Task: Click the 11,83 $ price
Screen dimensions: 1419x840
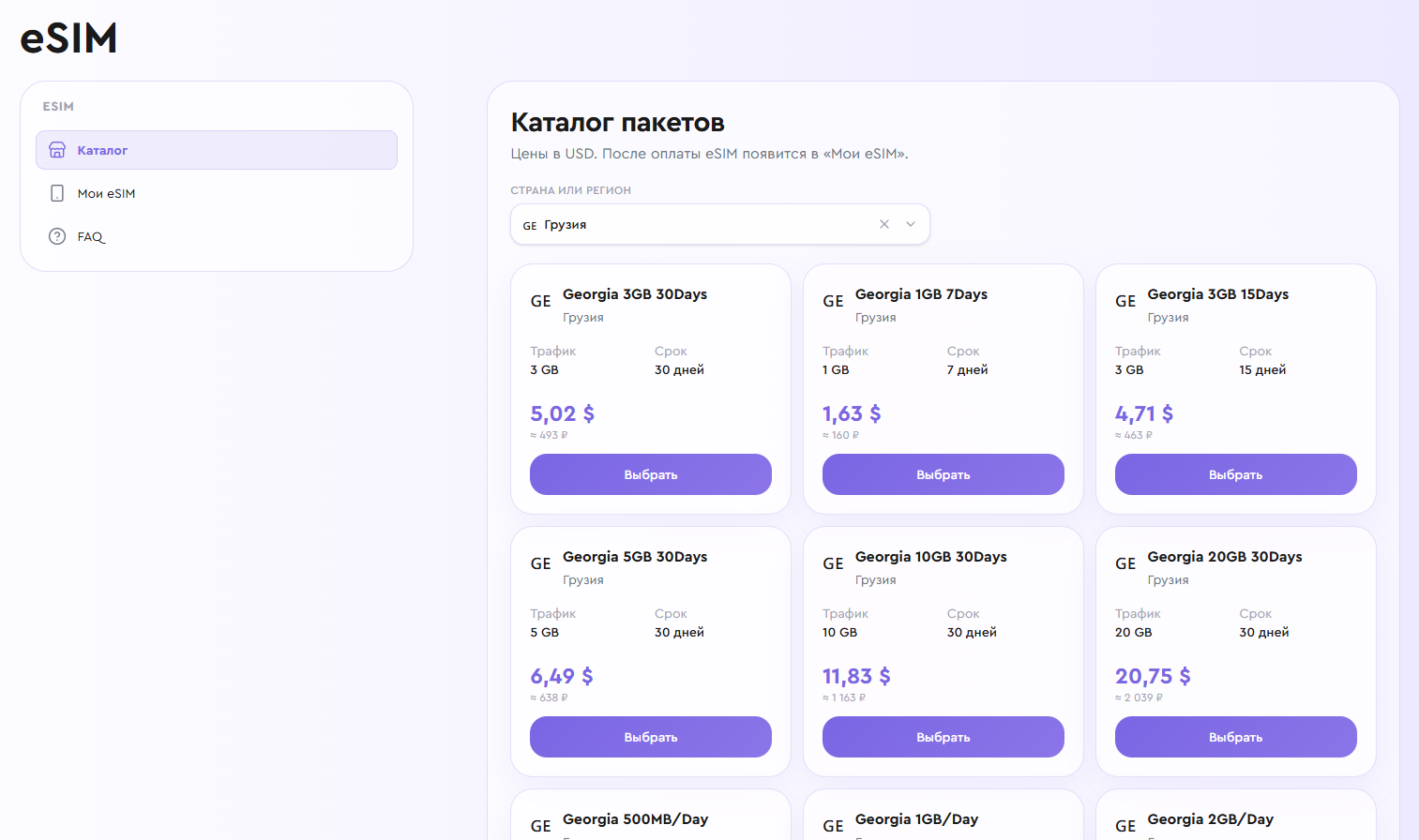Action: [856, 676]
